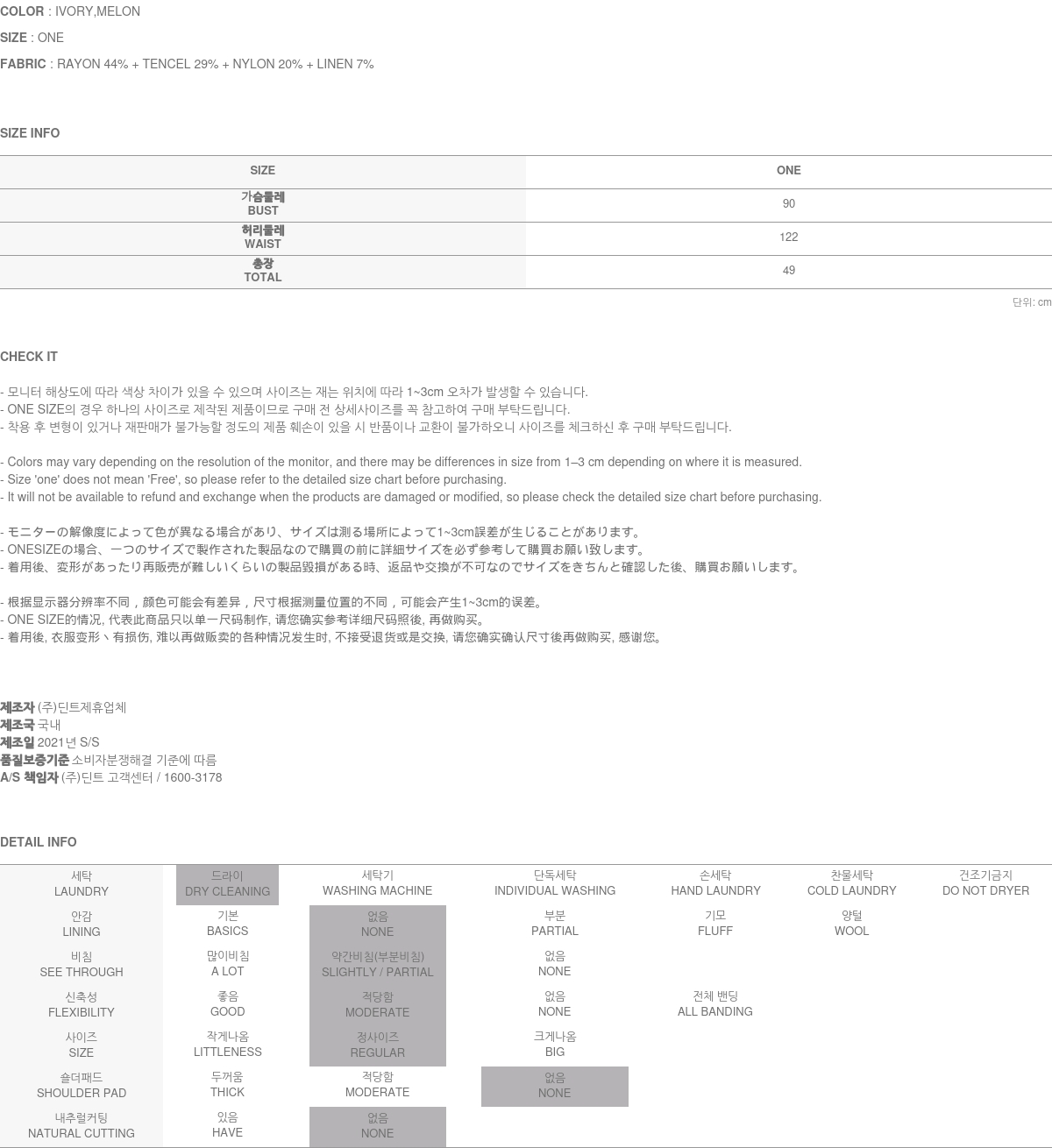
Task: Click NONE in the FLEXIBILITY row
Action: click(x=555, y=1004)
